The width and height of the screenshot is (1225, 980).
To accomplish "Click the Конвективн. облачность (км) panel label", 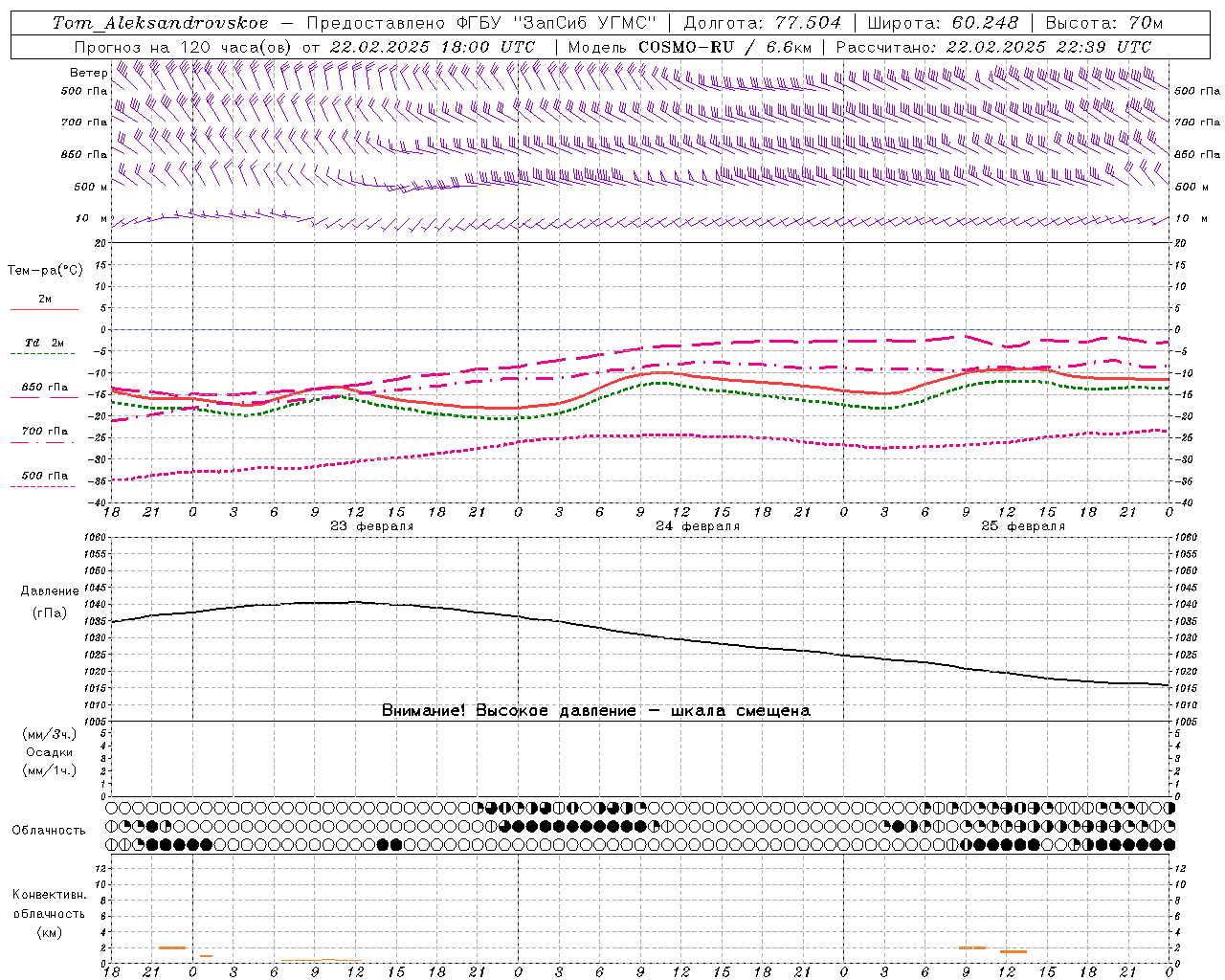I will point(49,913).
